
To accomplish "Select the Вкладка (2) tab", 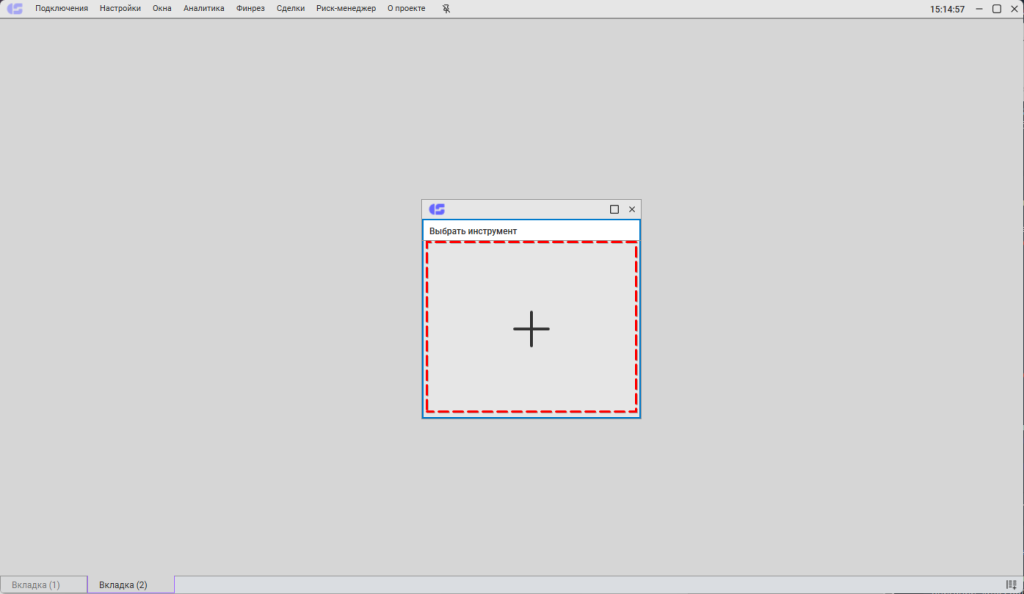I will coord(123,585).
